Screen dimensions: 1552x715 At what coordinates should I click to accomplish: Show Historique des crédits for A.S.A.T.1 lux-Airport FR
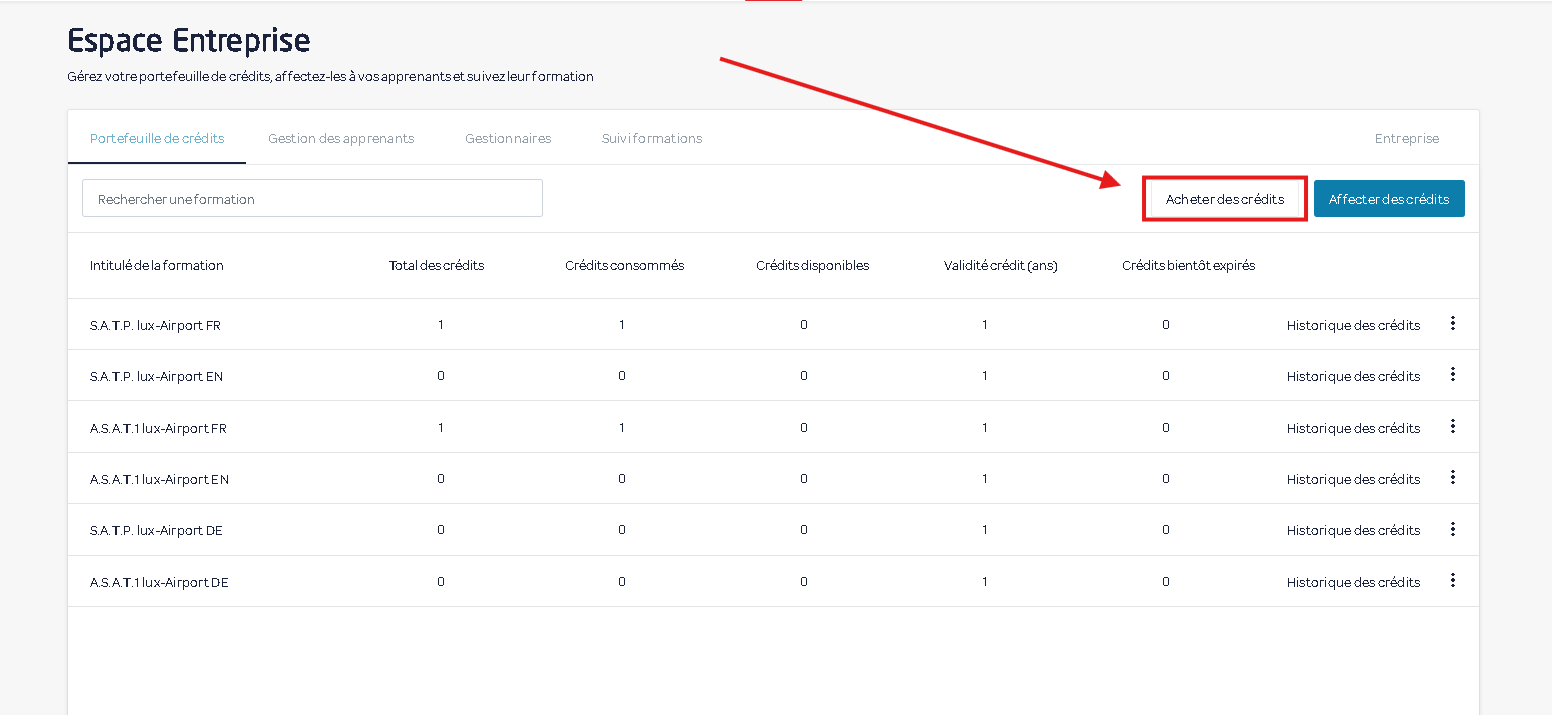[1353, 428]
